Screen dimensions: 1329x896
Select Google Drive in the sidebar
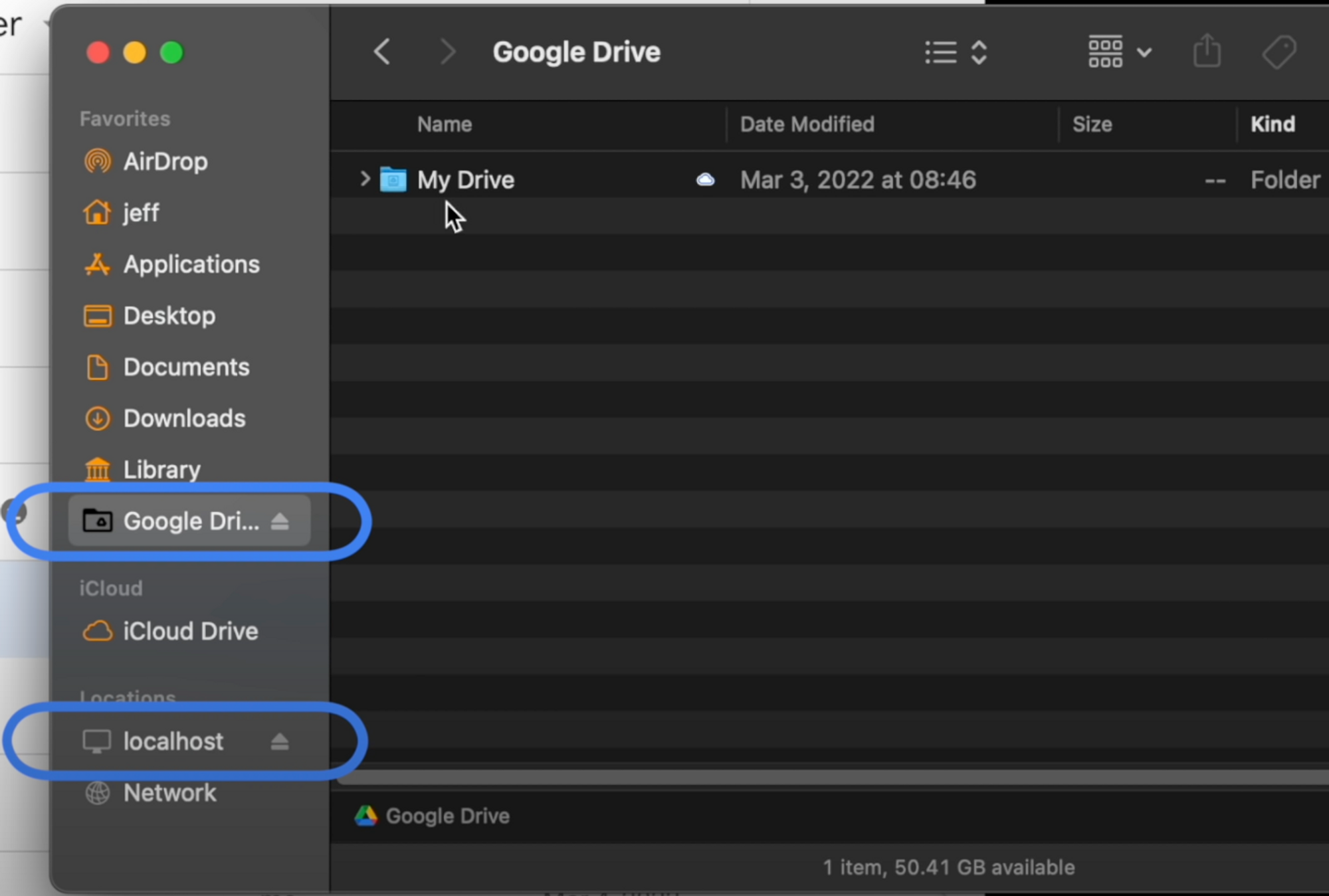(189, 521)
